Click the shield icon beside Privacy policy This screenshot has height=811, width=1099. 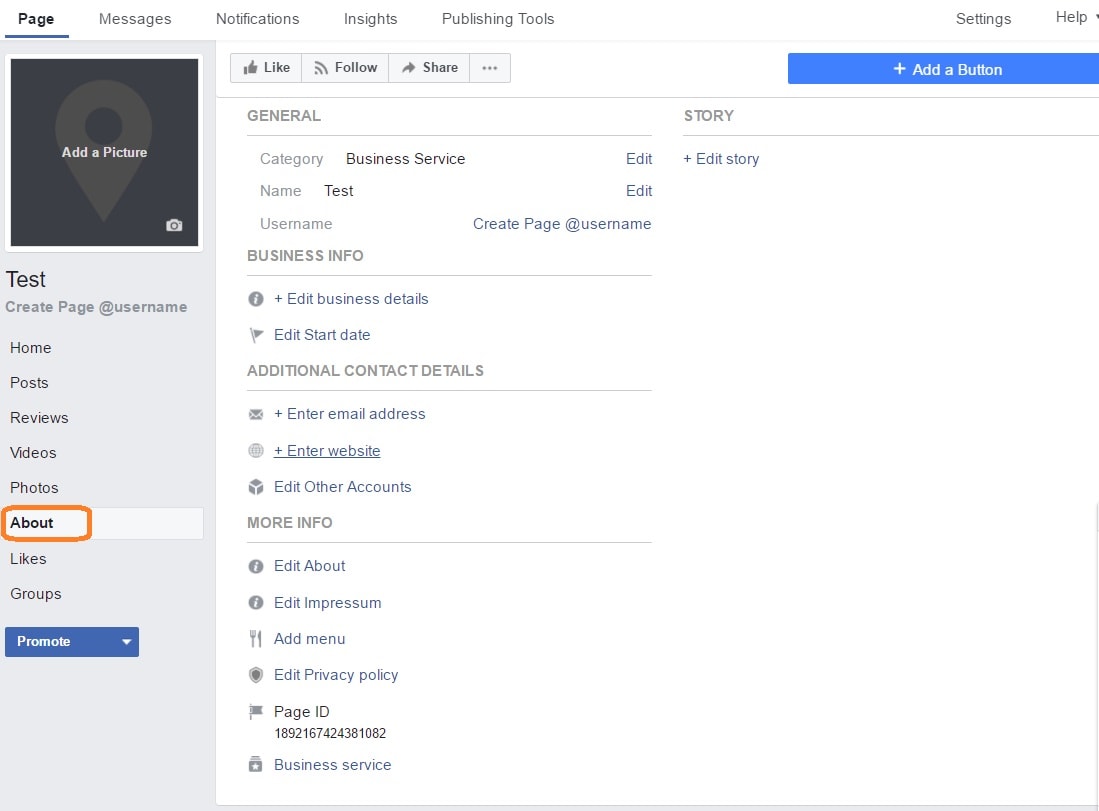[x=256, y=675]
